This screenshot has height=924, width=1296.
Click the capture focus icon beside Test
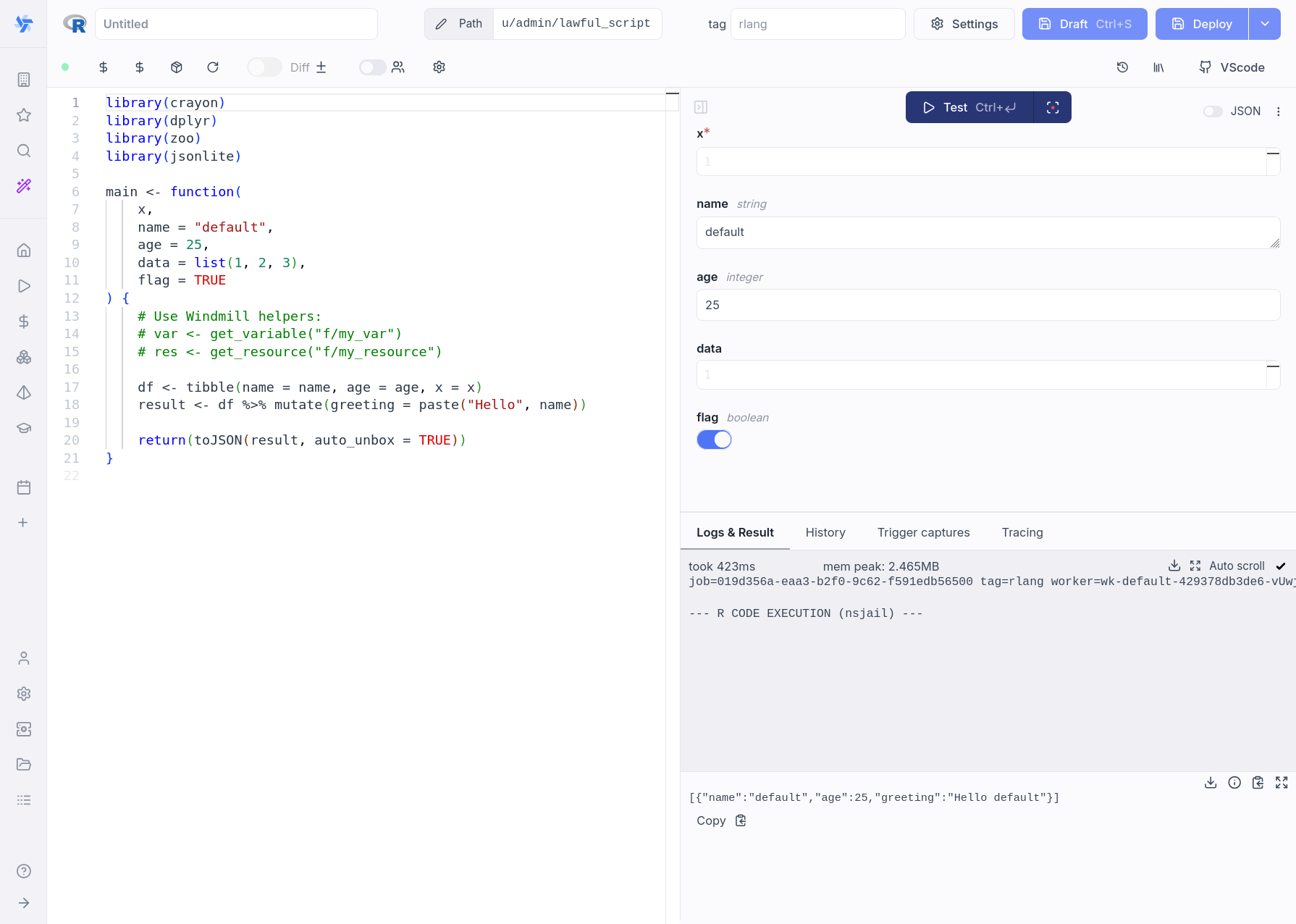(x=1053, y=107)
